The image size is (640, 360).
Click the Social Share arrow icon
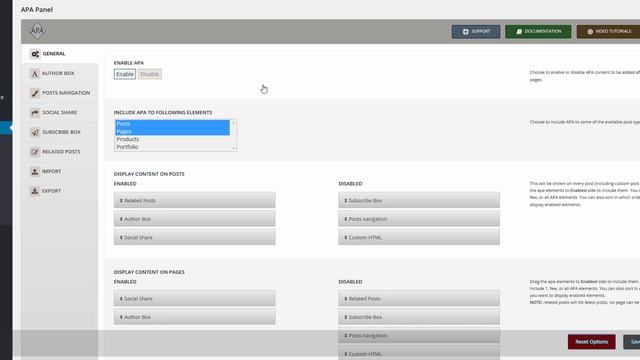point(35,113)
